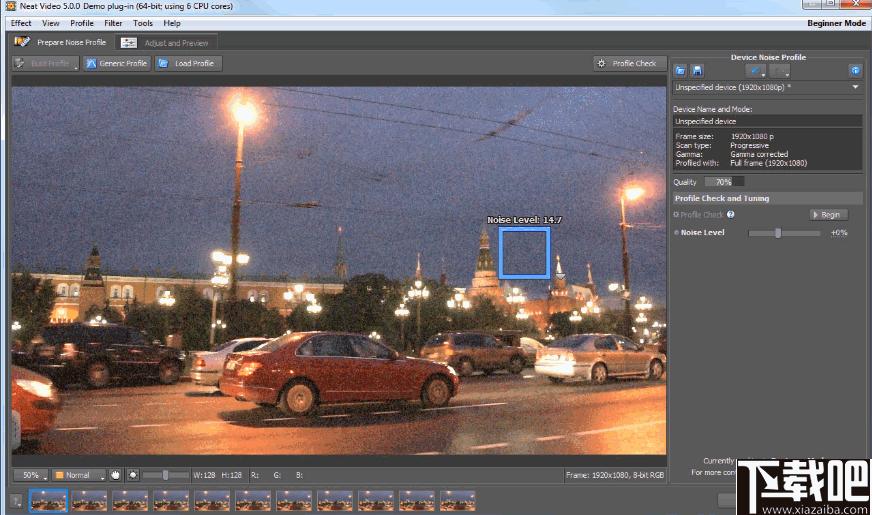
Task: Select the fifth frame thumbnail
Action: 212,501
